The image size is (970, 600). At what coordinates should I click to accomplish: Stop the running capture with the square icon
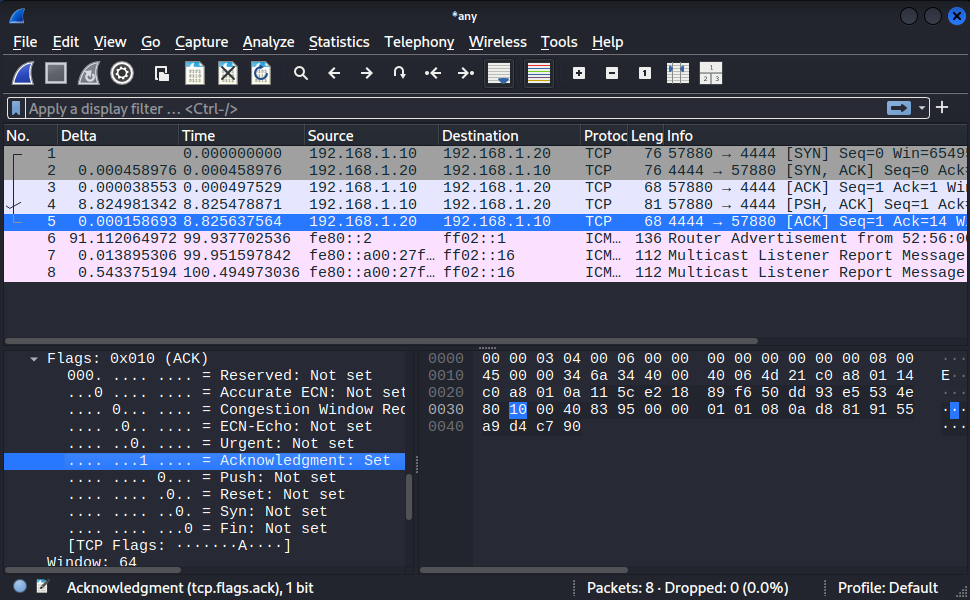[x=56, y=73]
